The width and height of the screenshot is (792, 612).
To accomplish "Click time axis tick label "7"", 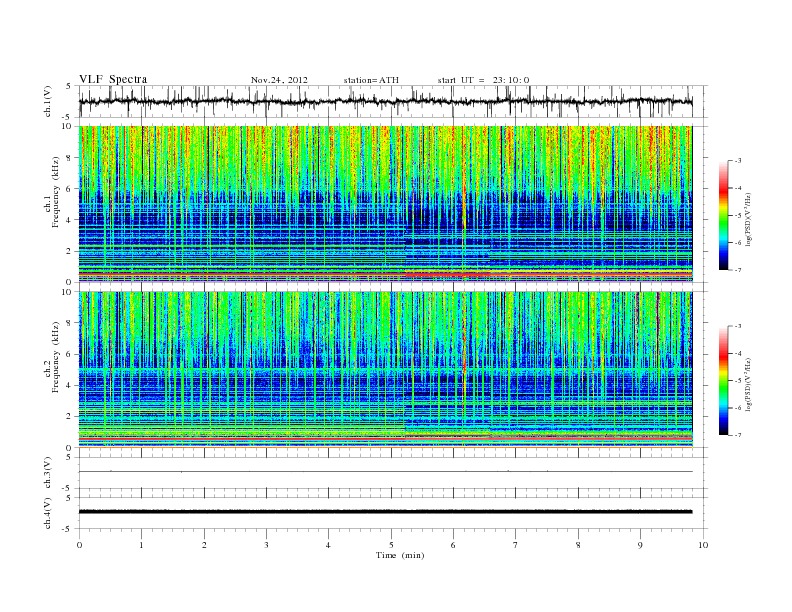I will pyautogui.click(x=516, y=545).
